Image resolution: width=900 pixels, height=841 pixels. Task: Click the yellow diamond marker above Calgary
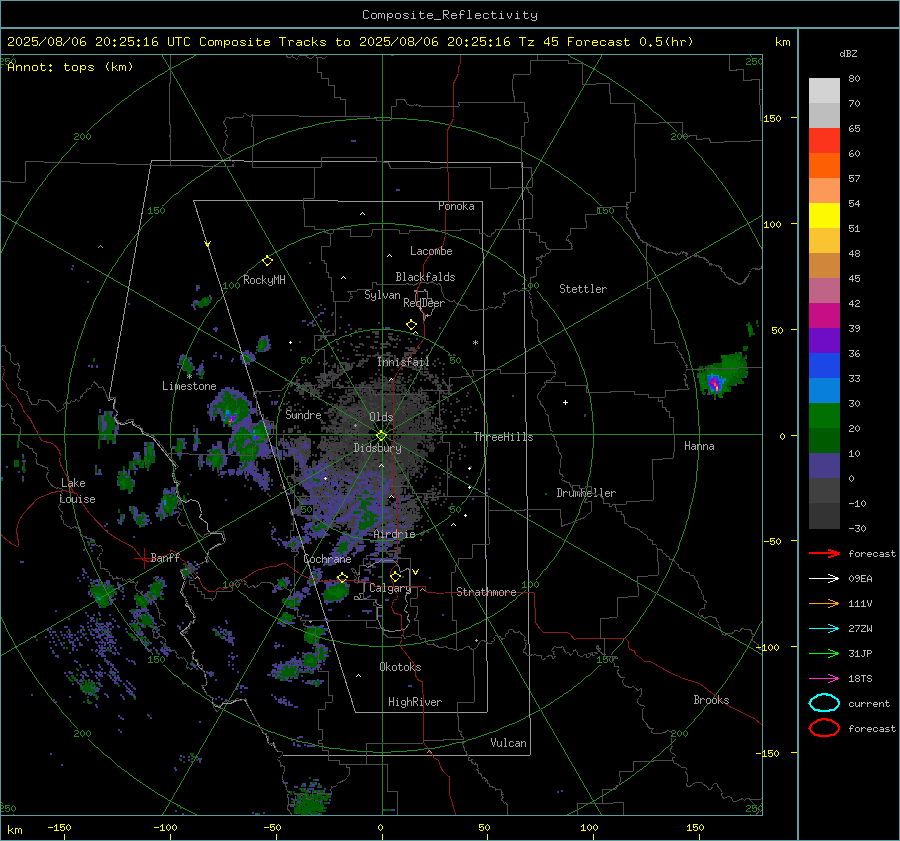(x=395, y=576)
